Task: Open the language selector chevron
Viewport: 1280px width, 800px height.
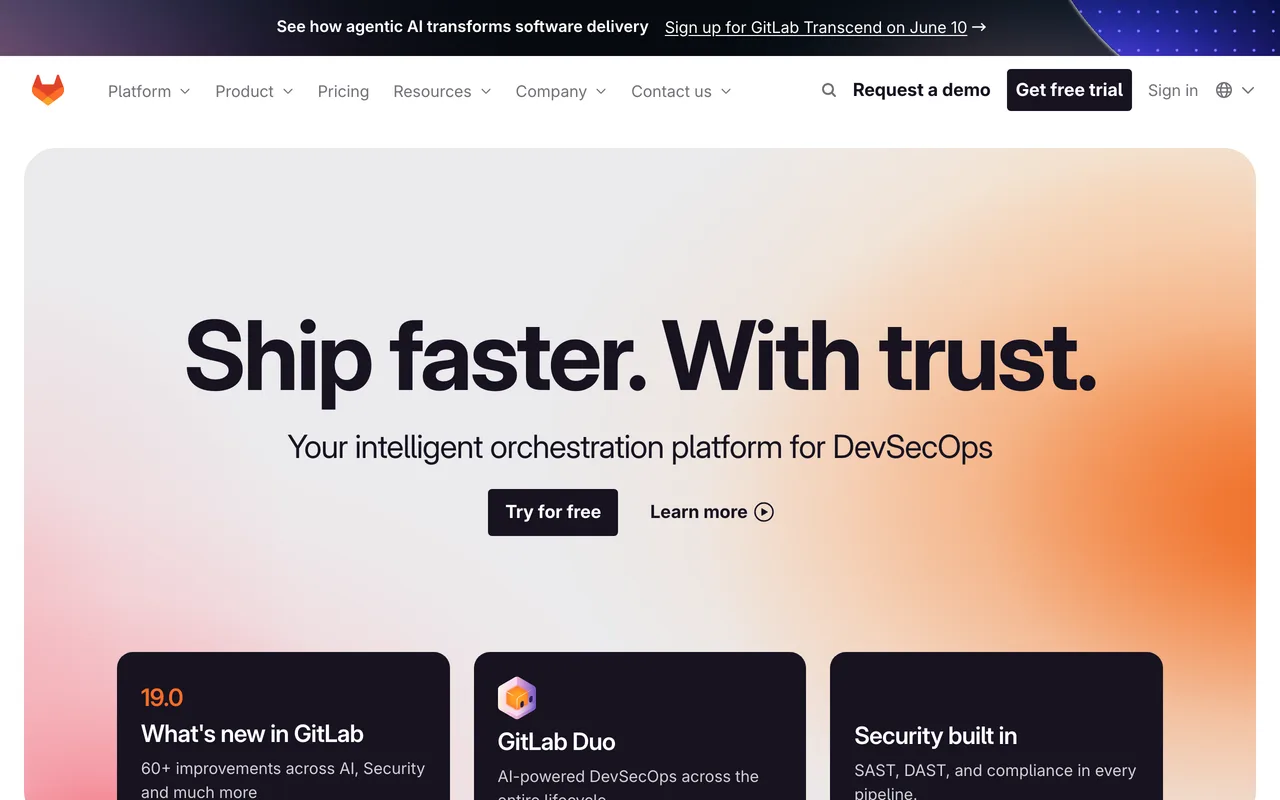Action: [1248, 90]
